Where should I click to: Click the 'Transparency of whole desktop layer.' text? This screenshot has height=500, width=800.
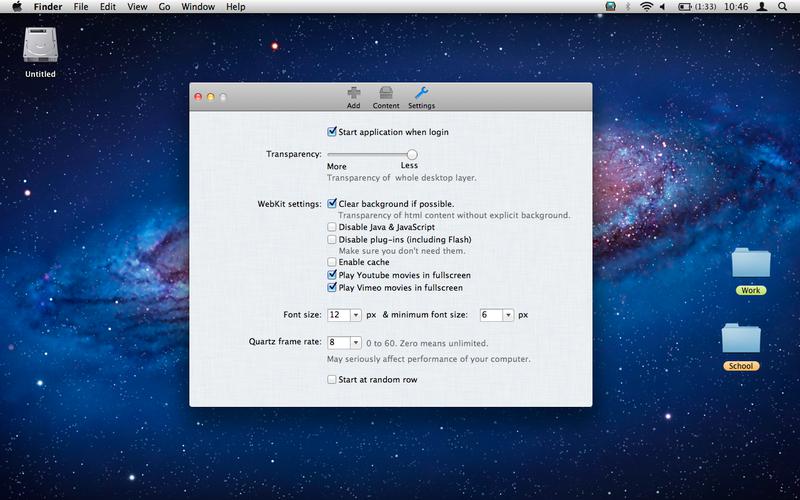coord(402,178)
